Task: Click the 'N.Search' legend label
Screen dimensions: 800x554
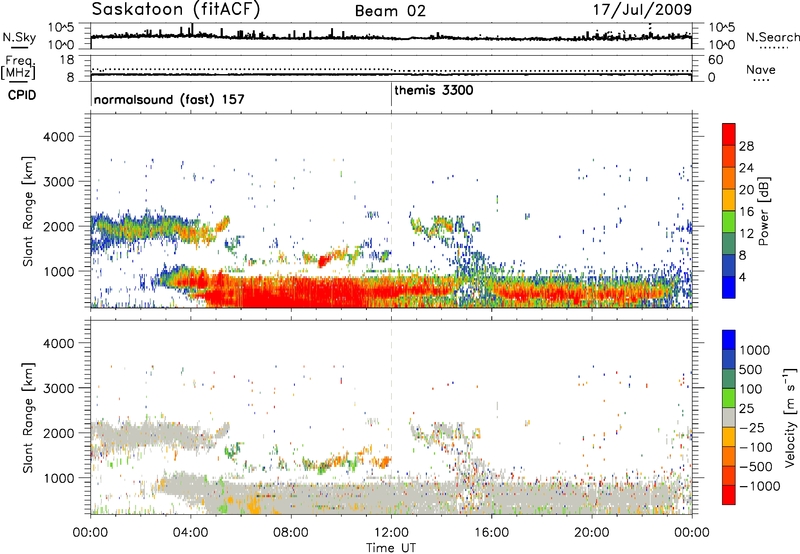Action: tap(773, 37)
